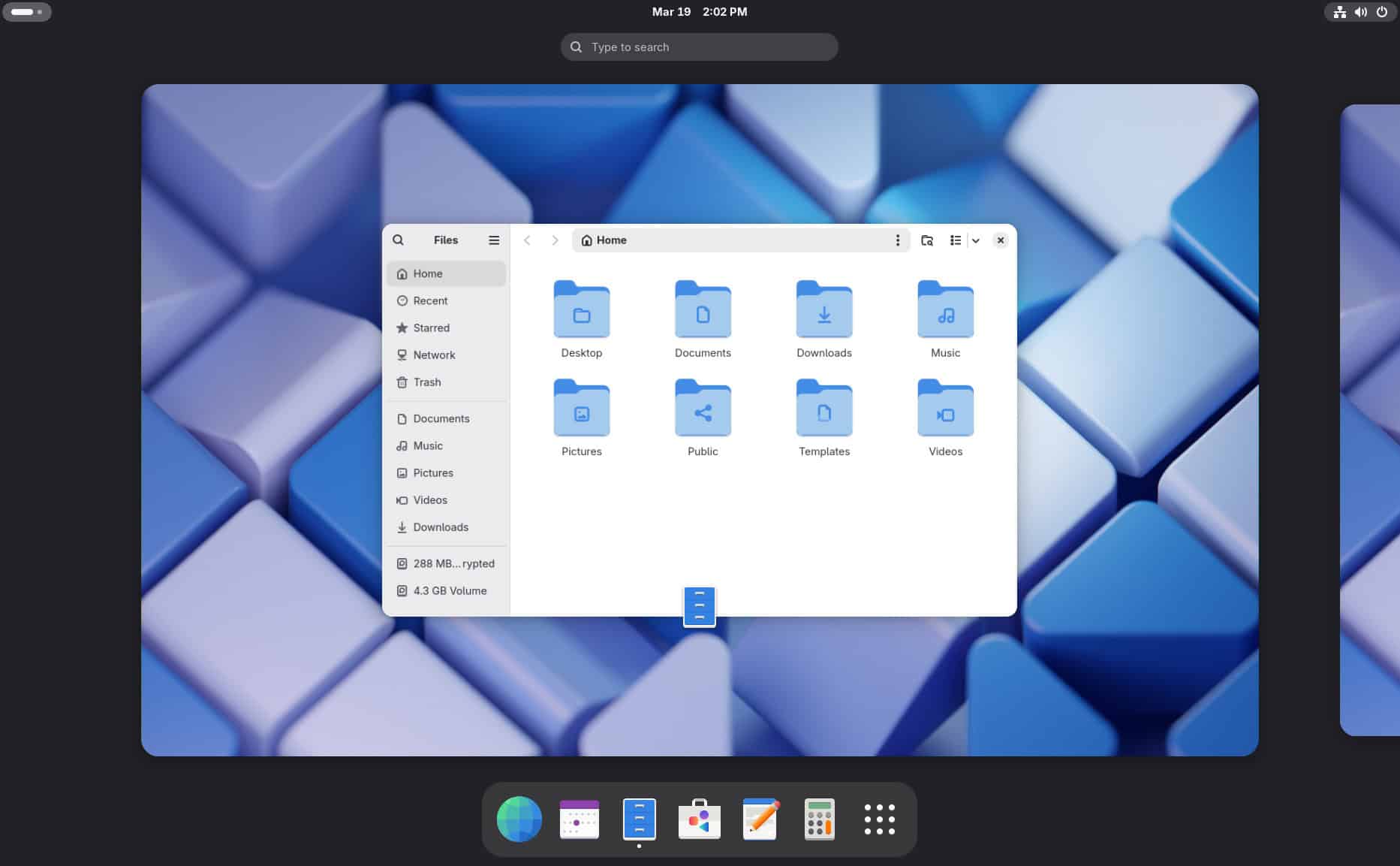Open the three-dot menu in Files
The image size is (1400, 866).
point(898,240)
